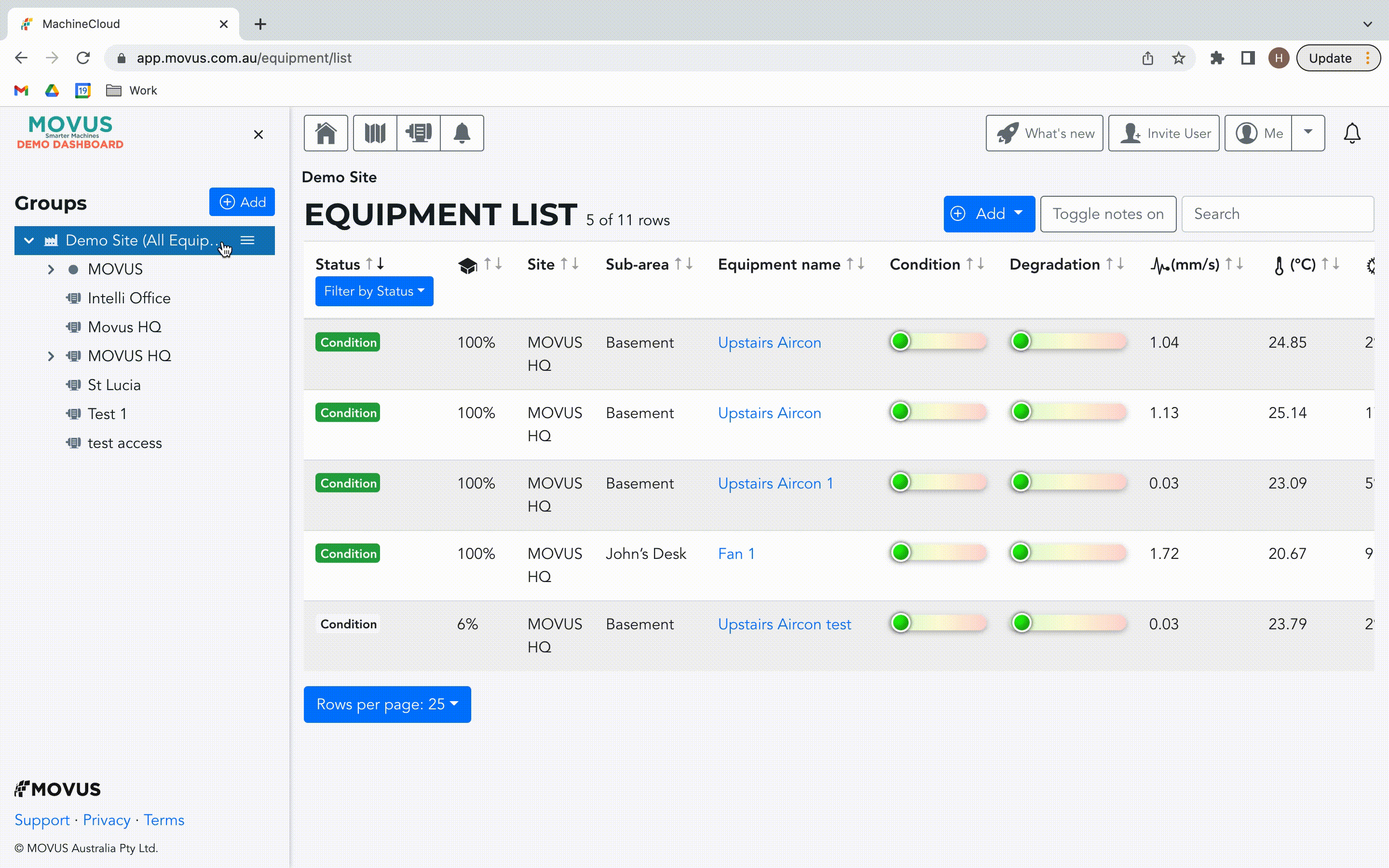Bookmark this page with star icon

(1178, 58)
